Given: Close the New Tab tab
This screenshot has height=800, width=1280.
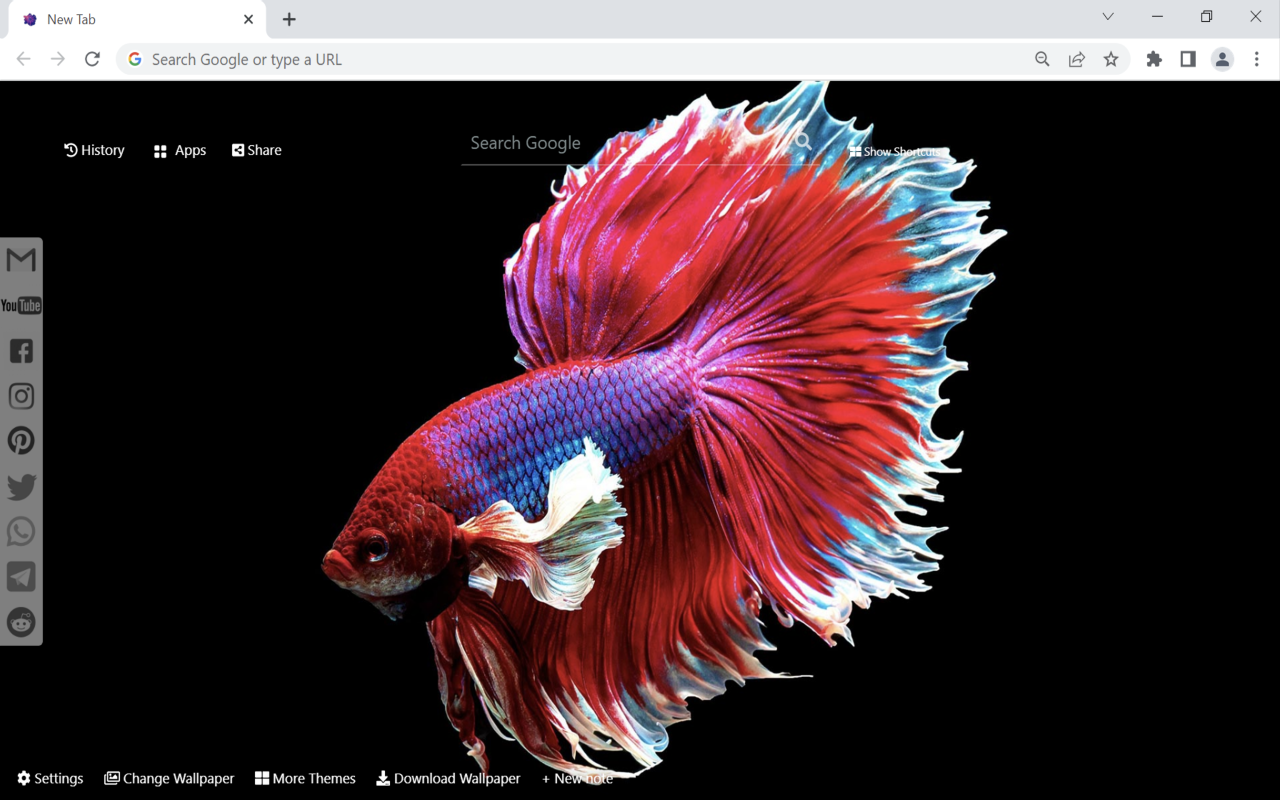Looking at the screenshot, I should [248, 19].
